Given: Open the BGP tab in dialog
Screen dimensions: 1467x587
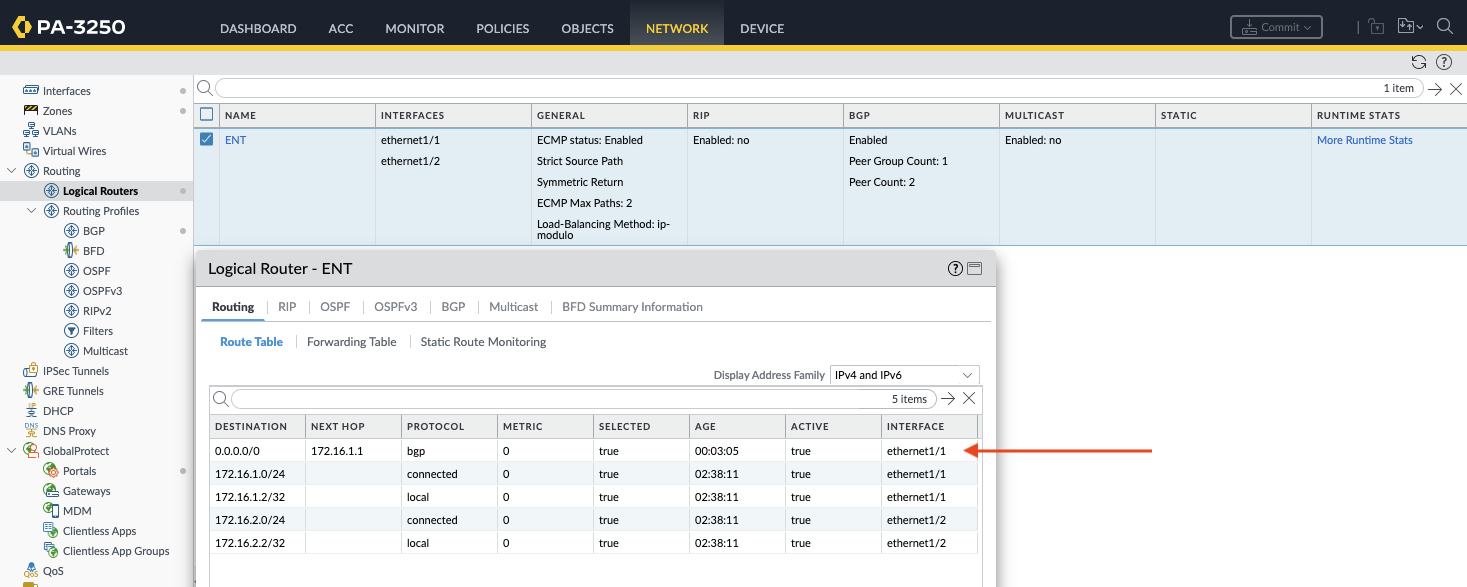Looking at the screenshot, I should (x=453, y=307).
